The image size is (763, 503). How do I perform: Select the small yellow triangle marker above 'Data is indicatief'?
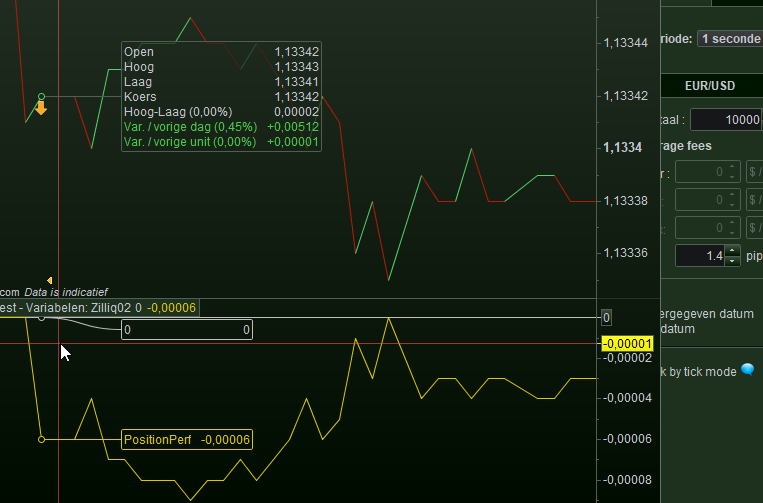pos(50,280)
